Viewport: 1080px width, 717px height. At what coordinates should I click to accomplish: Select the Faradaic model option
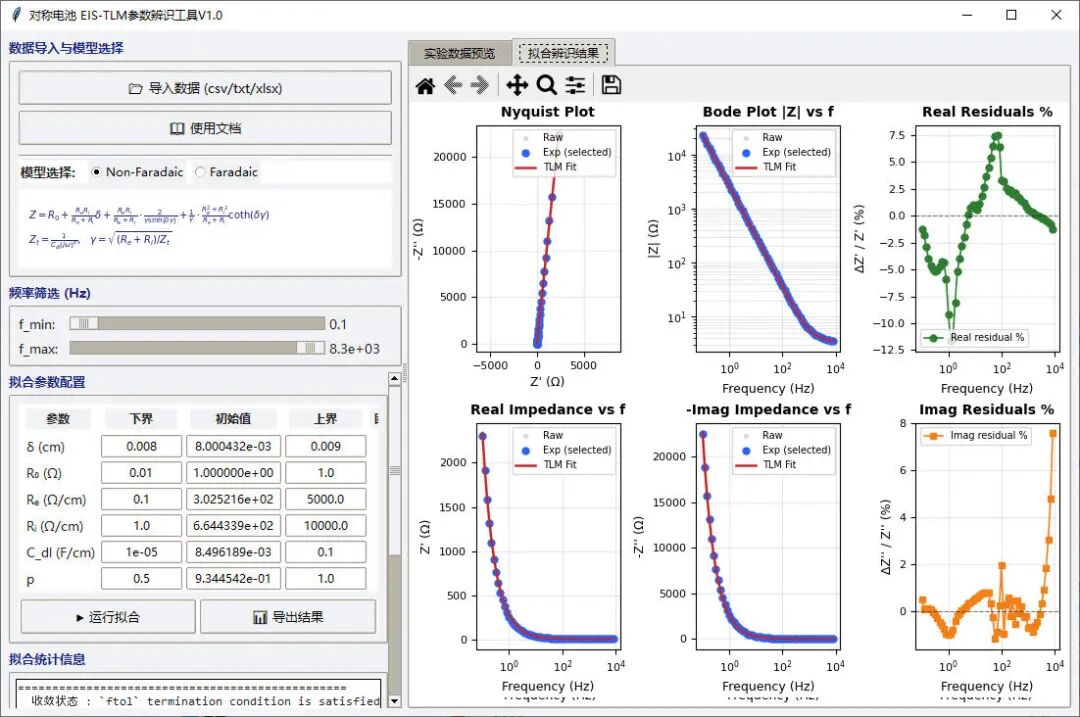tap(227, 172)
